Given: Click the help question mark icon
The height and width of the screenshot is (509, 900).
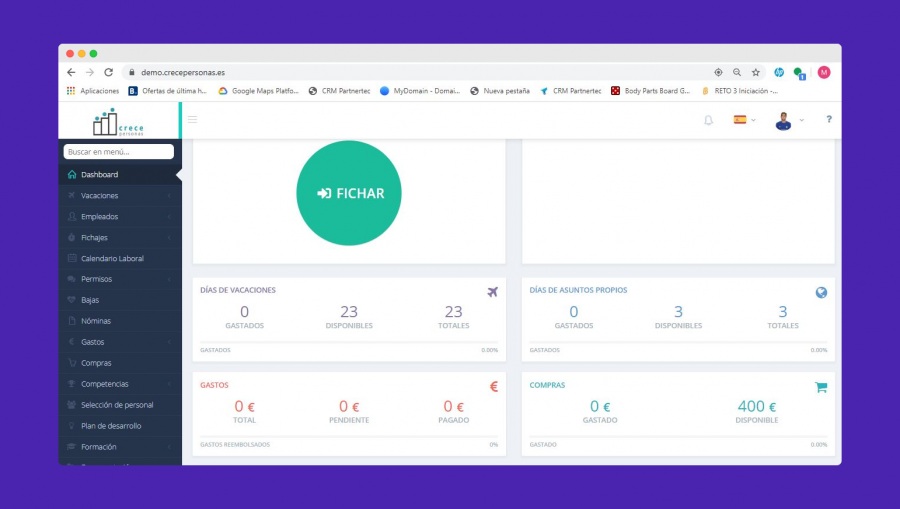Looking at the screenshot, I should [x=829, y=119].
